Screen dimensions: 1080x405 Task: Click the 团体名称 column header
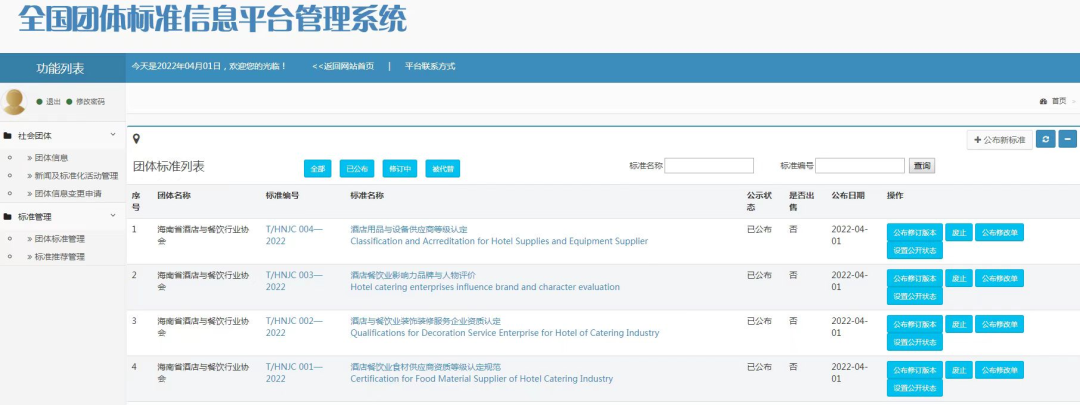[174, 196]
